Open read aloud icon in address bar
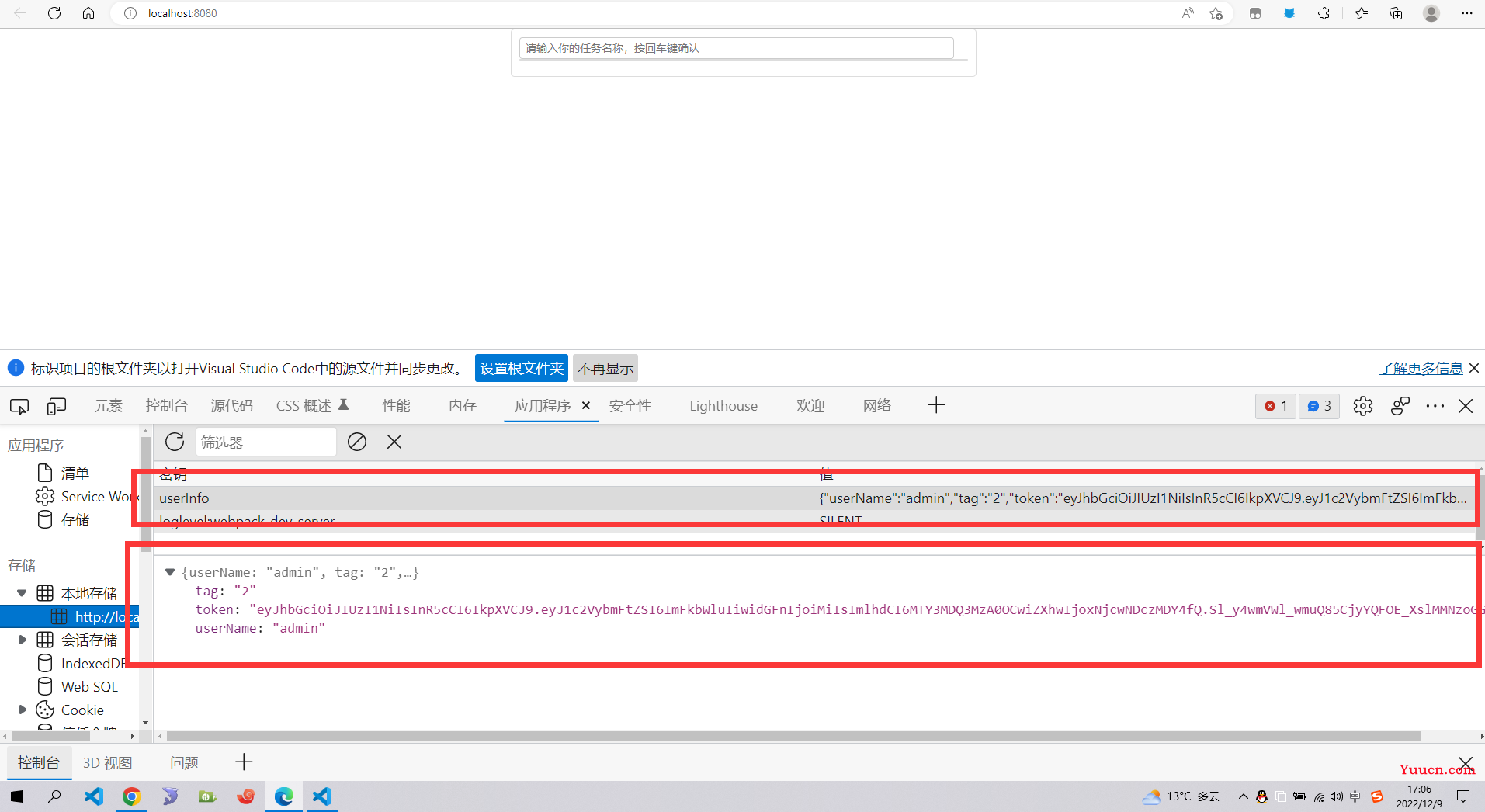 pos(1188,13)
